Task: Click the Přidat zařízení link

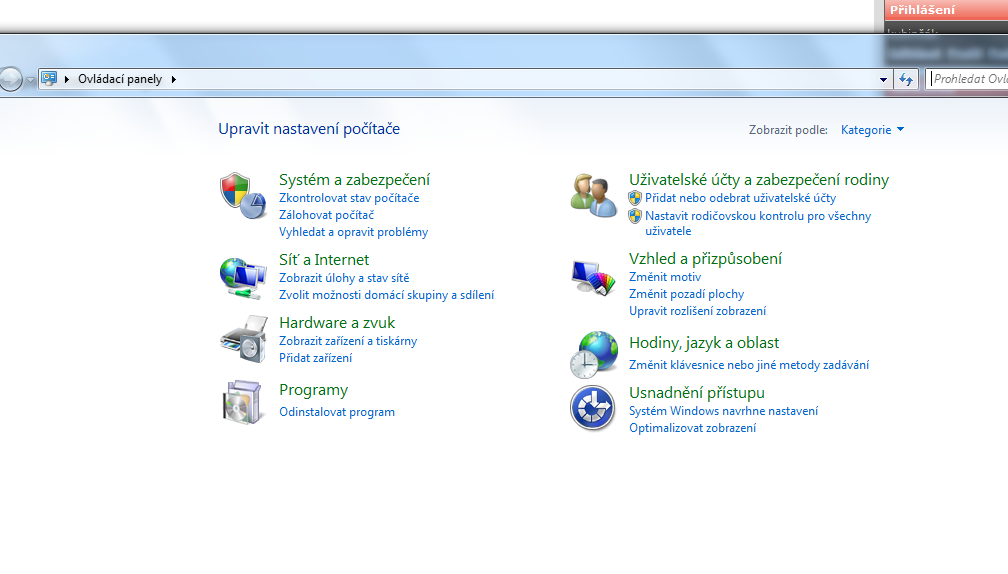Action: (x=316, y=358)
